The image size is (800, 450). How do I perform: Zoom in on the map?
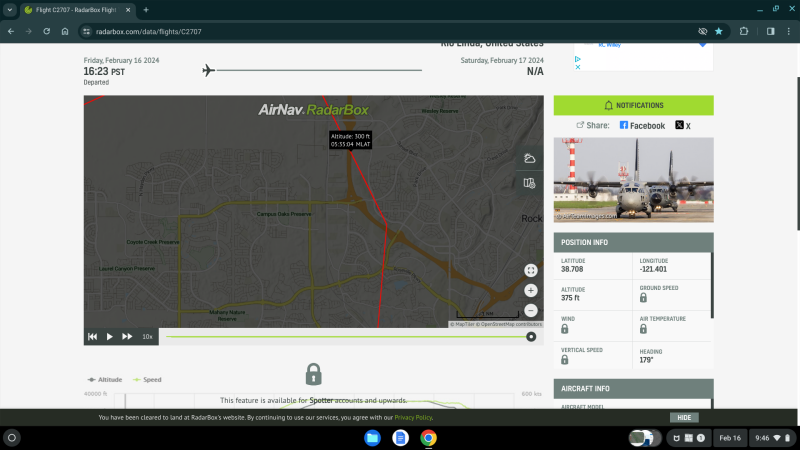click(x=531, y=291)
